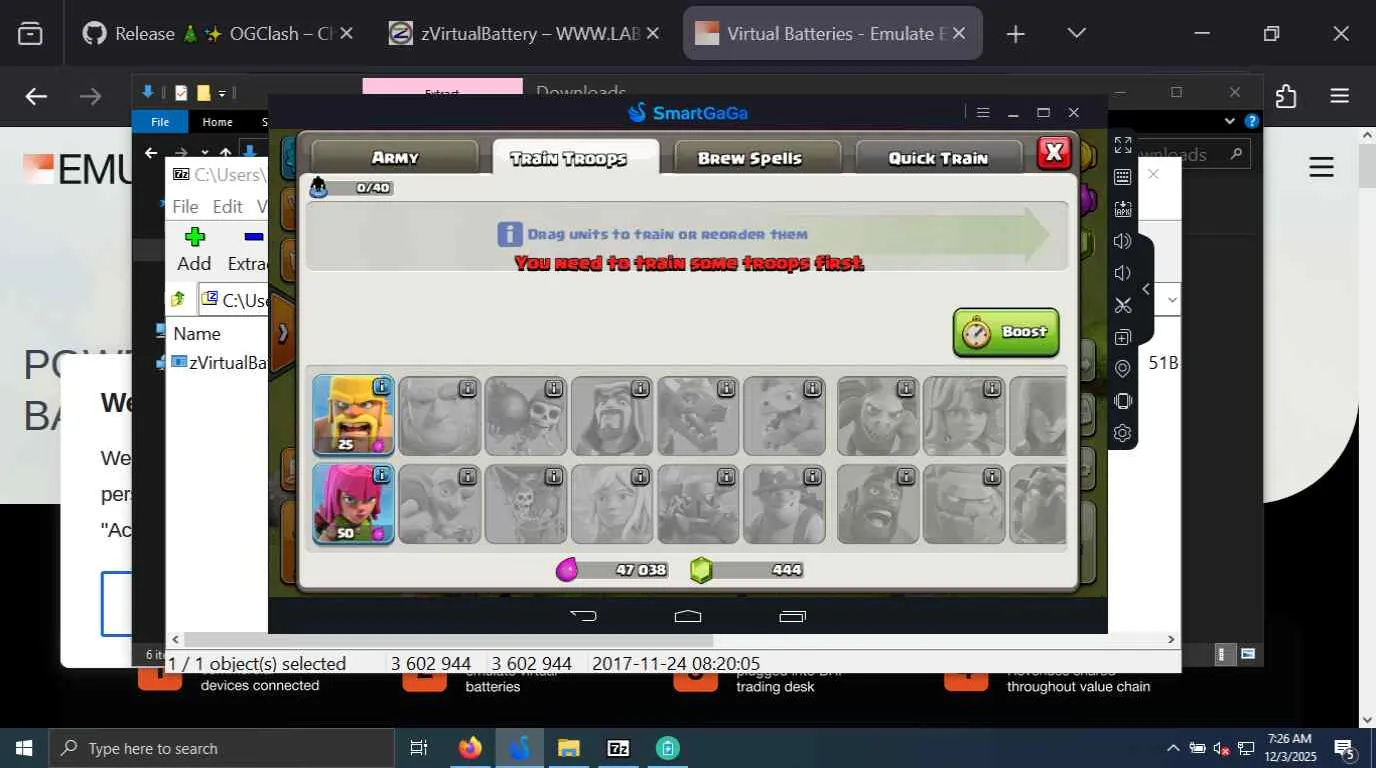This screenshot has height=768, width=1376.
Task: Open the browser application menu
Action: pos(1340,96)
